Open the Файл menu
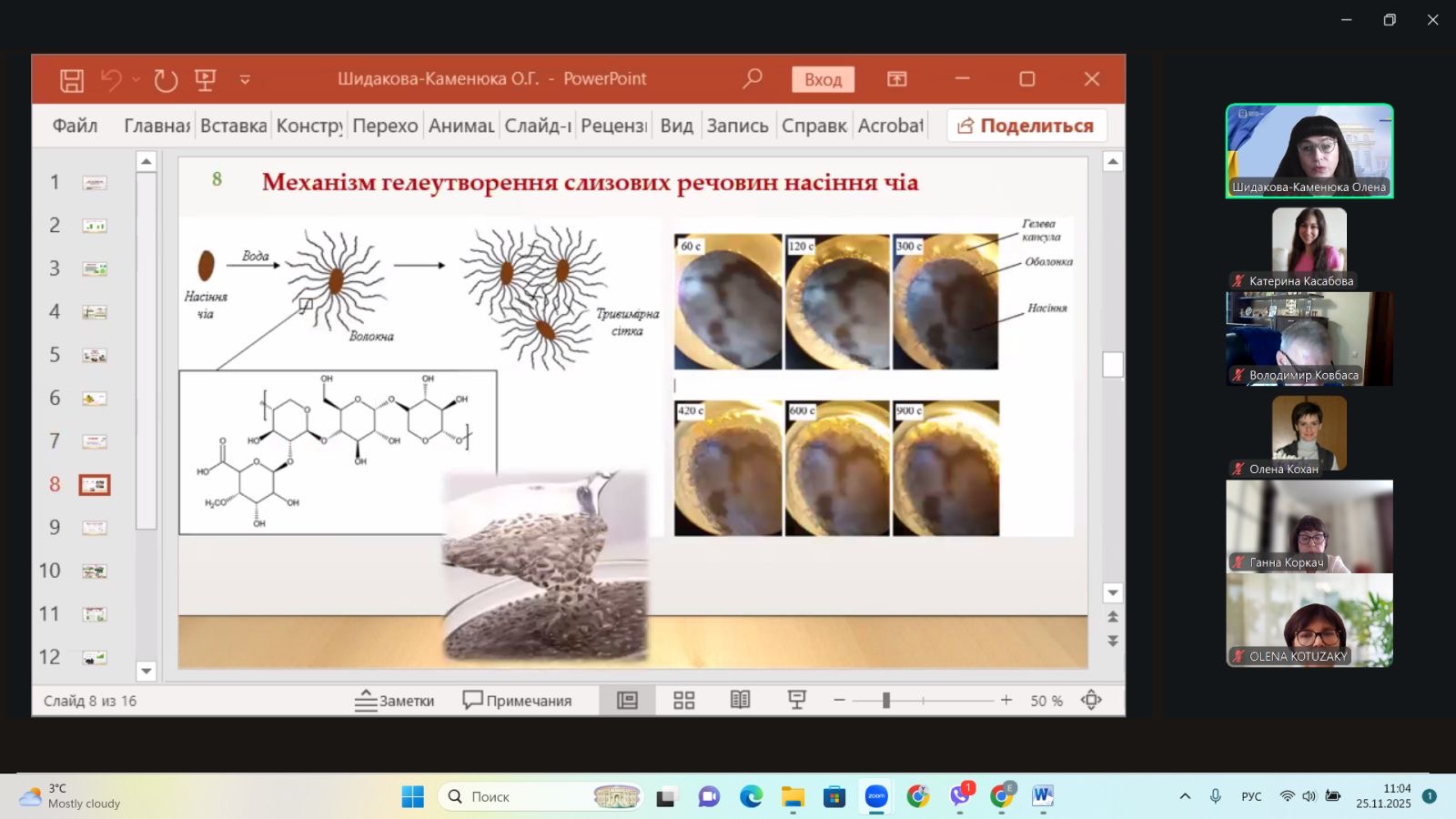This screenshot has width=1456, height=819. pos(75,126)
